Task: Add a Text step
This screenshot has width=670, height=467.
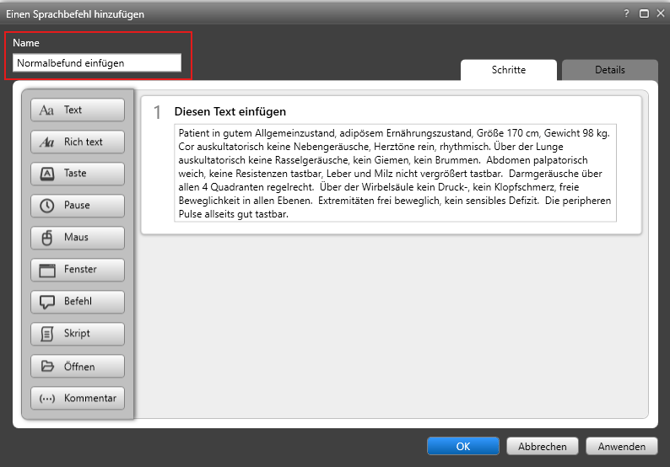Action: coord(77,110)
